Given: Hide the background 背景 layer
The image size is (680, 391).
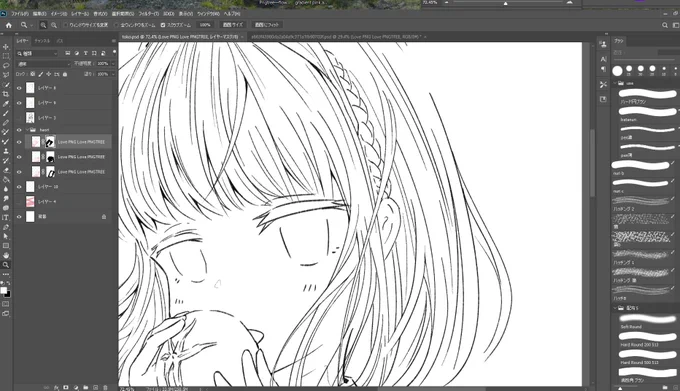Looking at the screenshot, I should 19,217.
